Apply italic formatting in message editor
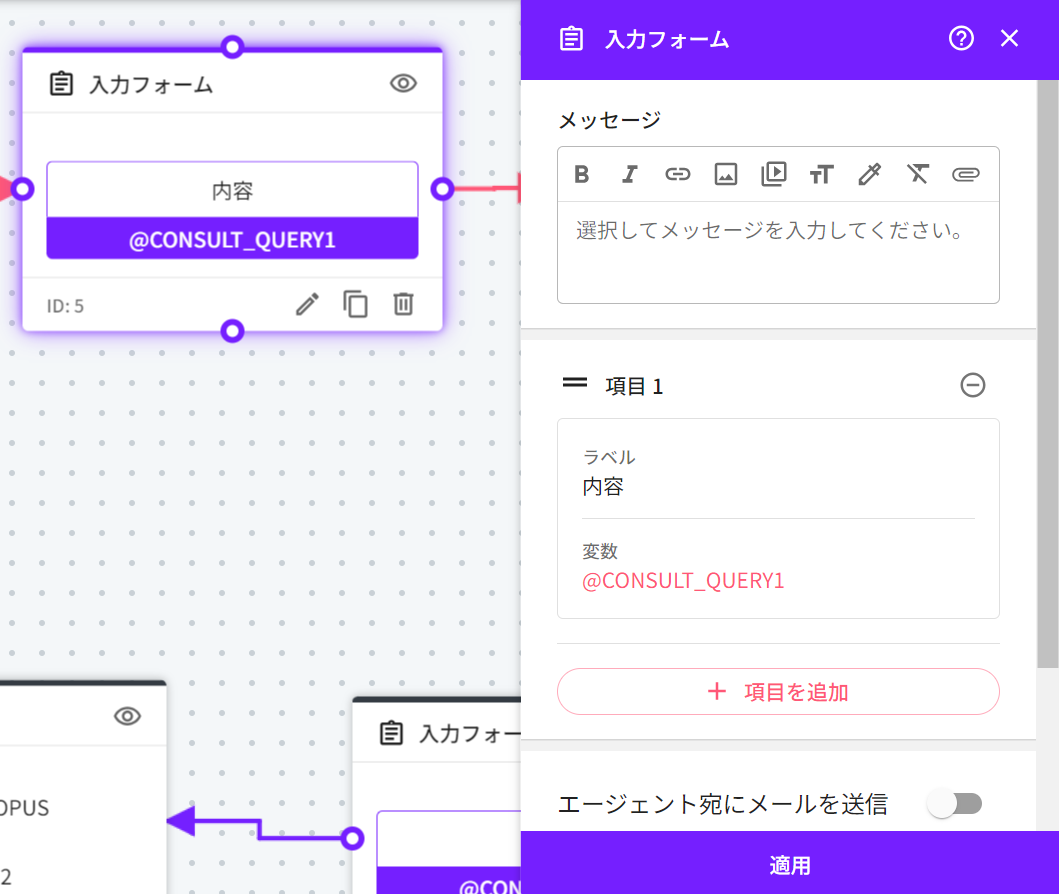The width and height of the screenshot is (1059, 894). pos(629,175)
